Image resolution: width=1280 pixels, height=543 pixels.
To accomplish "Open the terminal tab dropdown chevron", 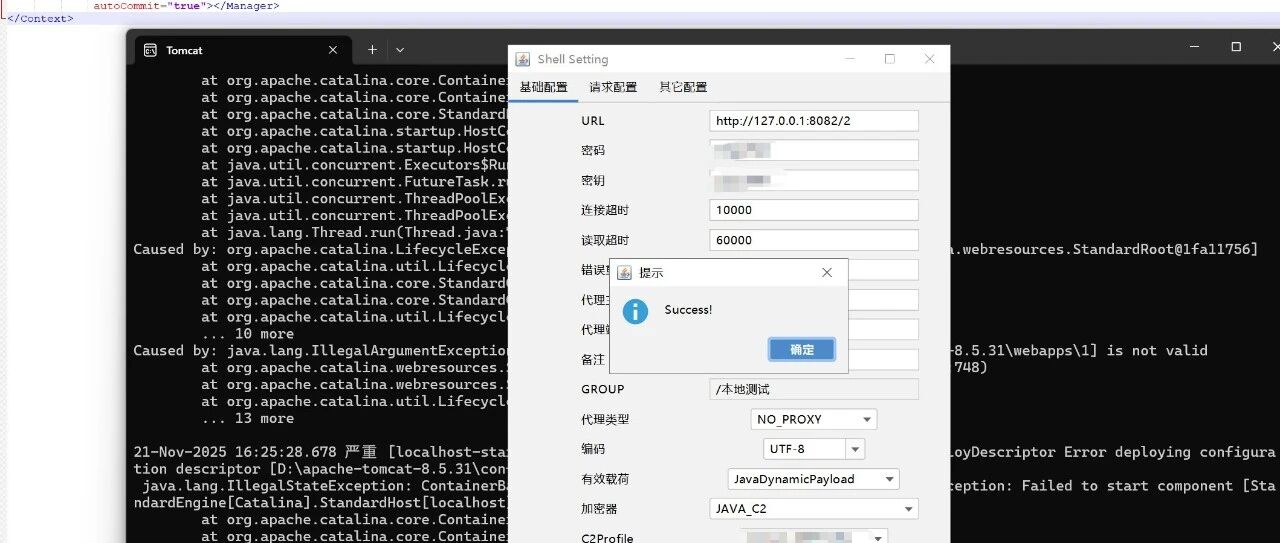I will click(x=400, y=50).
